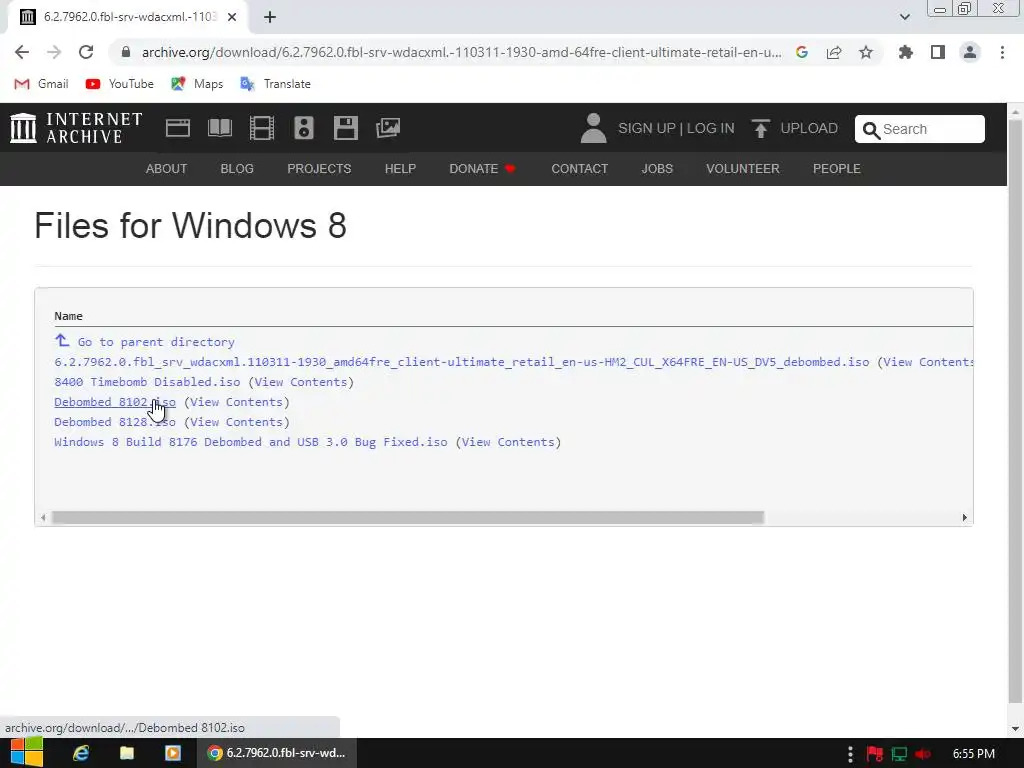Open the Gmail bookmark
Image resolution: width=1024 pixels, height=768 pixels.
click(x=42, y=84)
